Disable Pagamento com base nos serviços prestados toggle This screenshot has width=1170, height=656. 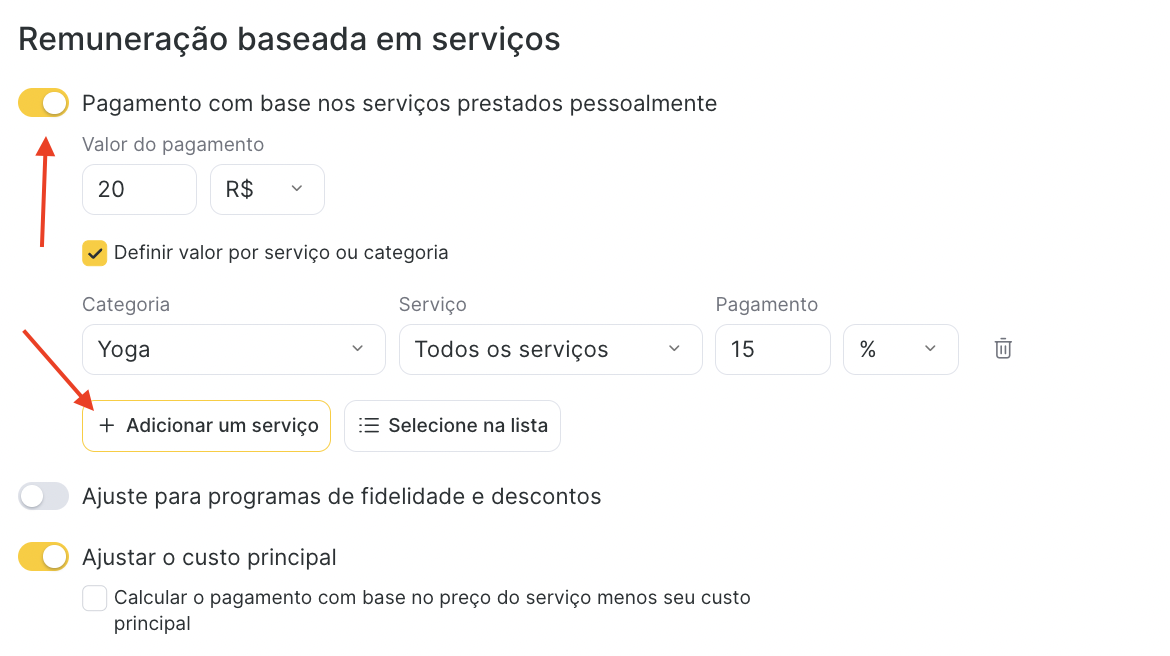click(x=43, y=103)
